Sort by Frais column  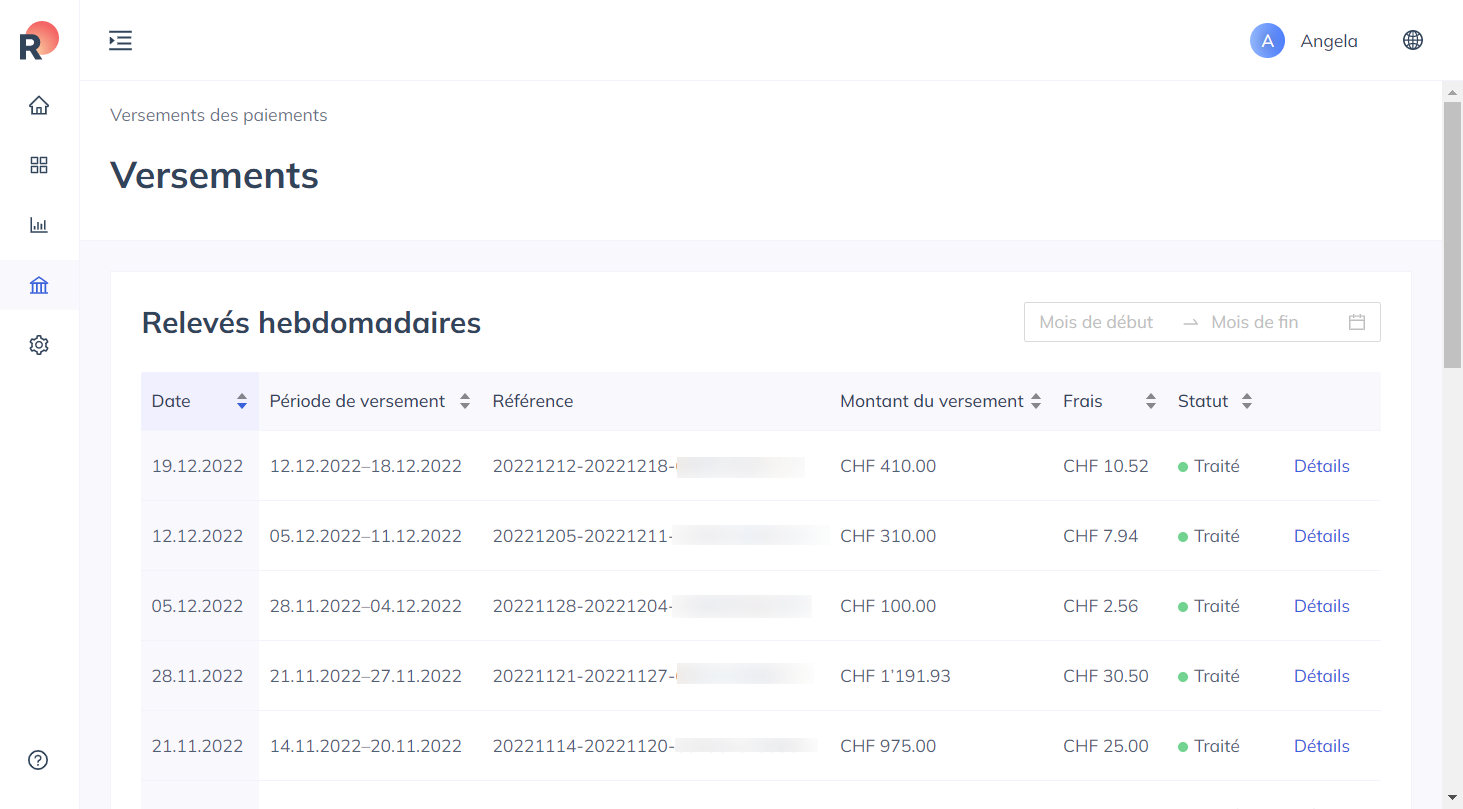1110,401
